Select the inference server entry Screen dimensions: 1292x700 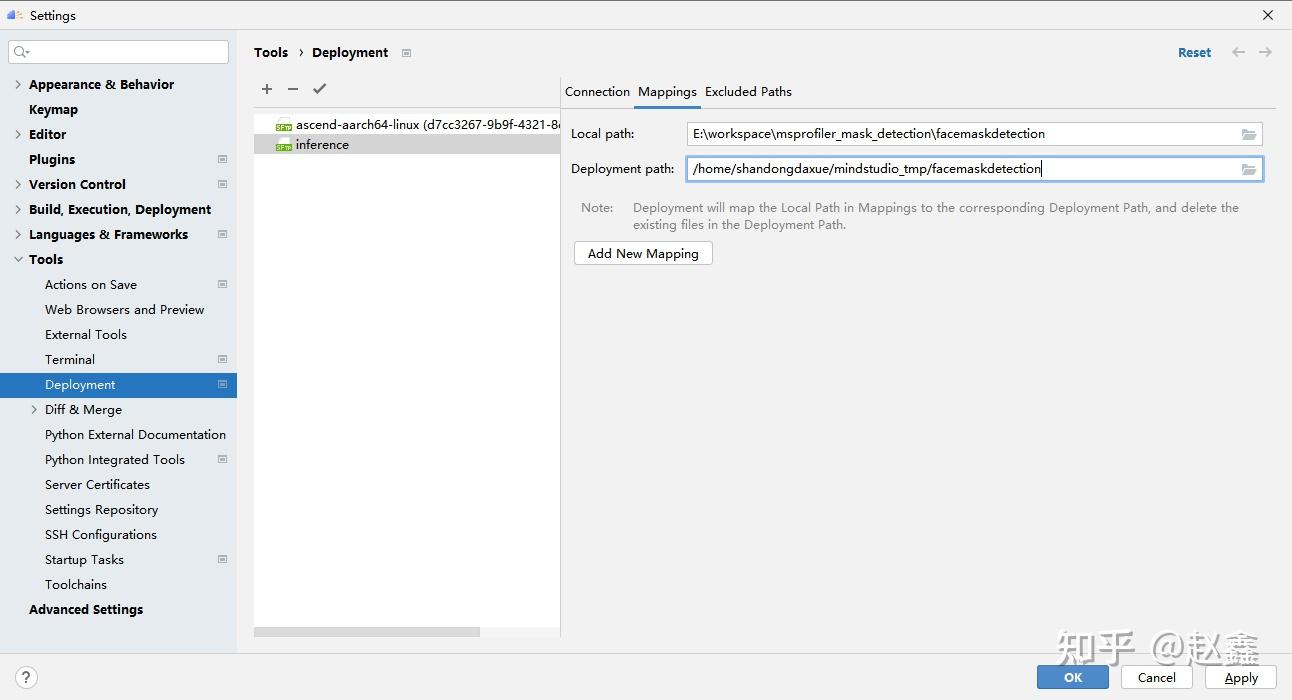click(407, 145)
